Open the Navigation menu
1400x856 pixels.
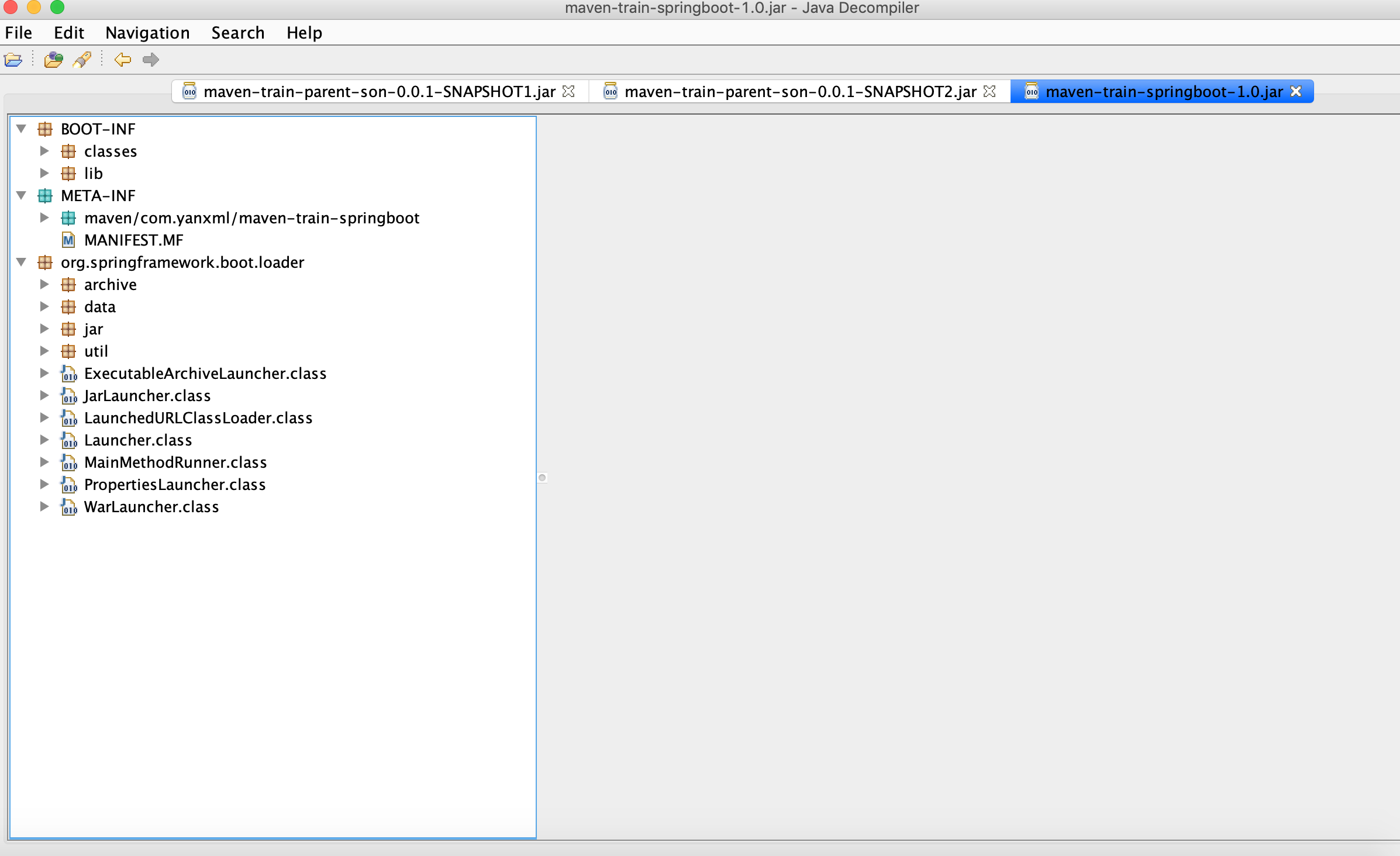point(147,33)
